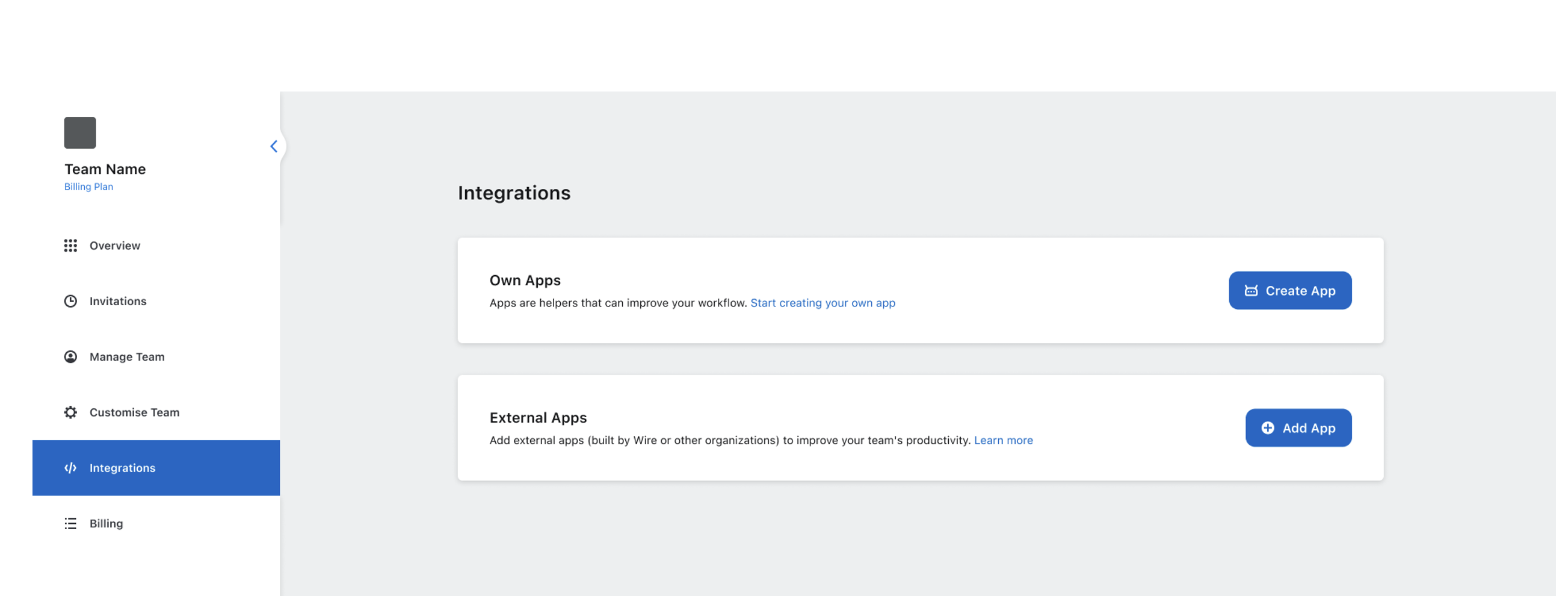Switch to the Overview section
This screenshot has height=596, width=1568.
coord(114,246)
